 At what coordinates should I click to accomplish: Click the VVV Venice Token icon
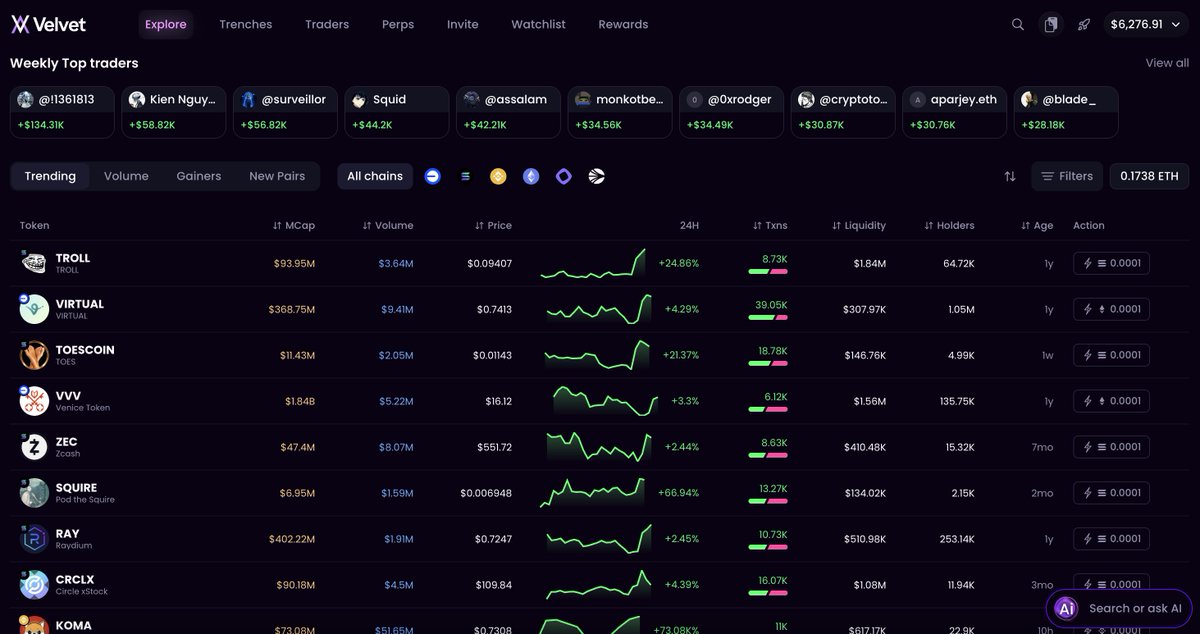pos(34,401)
